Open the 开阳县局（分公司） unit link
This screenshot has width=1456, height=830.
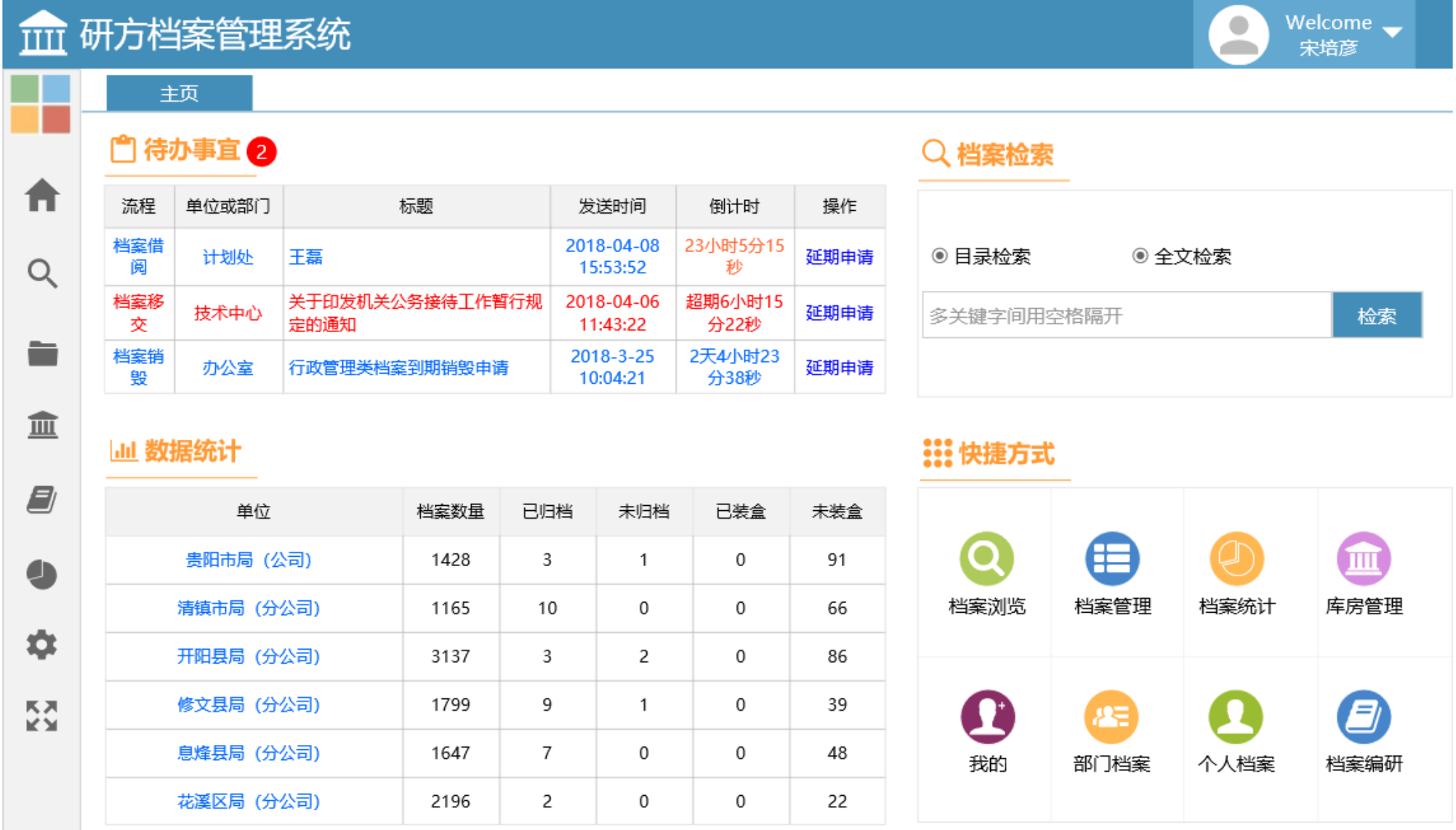(x=249, y=656)
